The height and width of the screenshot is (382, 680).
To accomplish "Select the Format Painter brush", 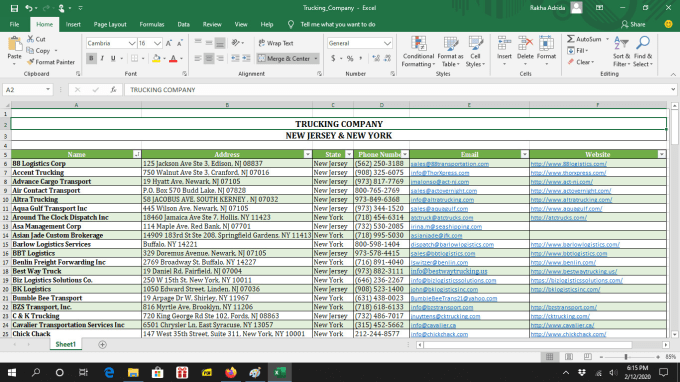I will coord(30,62).
